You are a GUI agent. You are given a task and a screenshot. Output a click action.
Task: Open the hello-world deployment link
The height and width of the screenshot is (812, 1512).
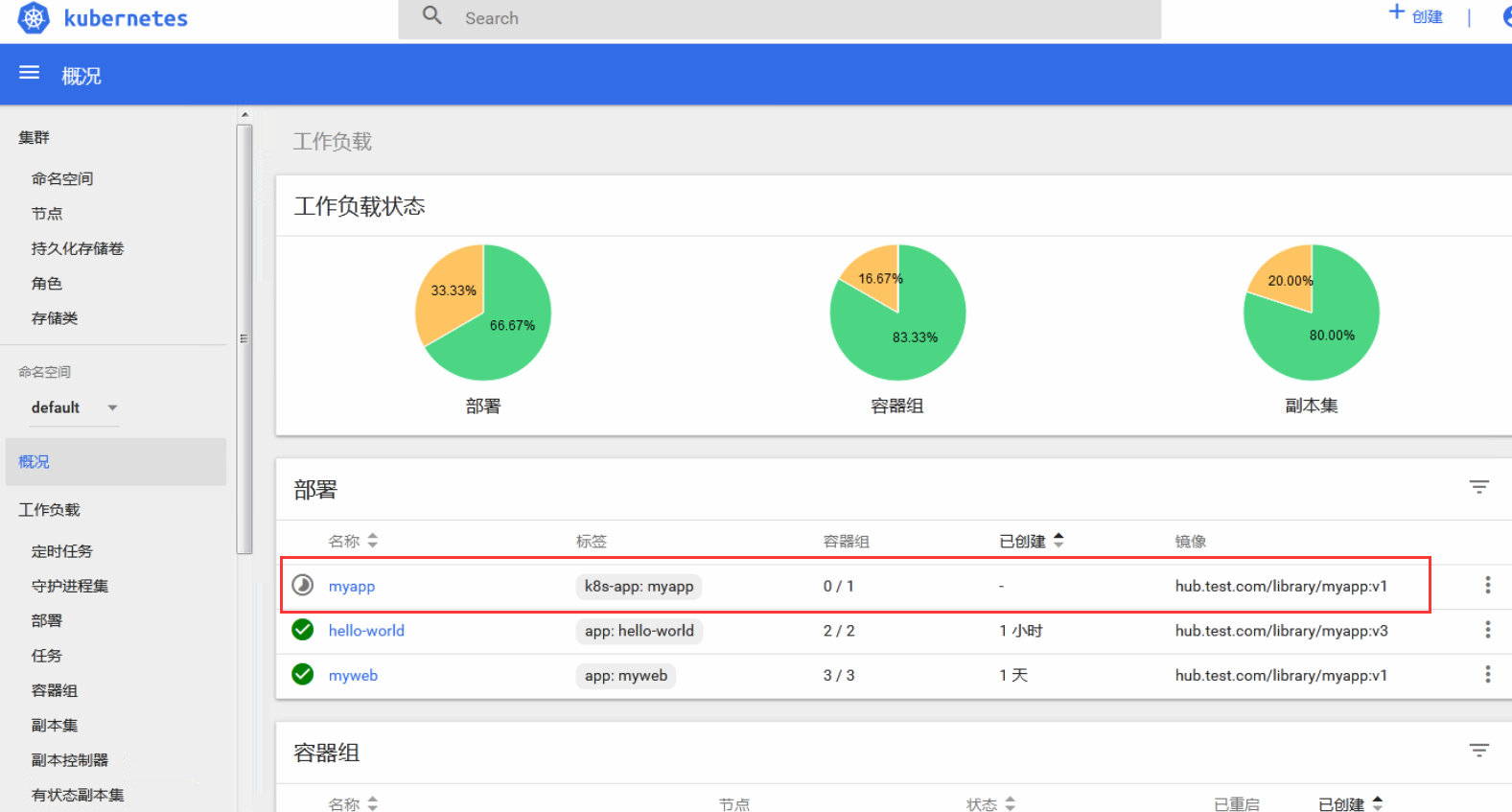[x=366, y=630]
